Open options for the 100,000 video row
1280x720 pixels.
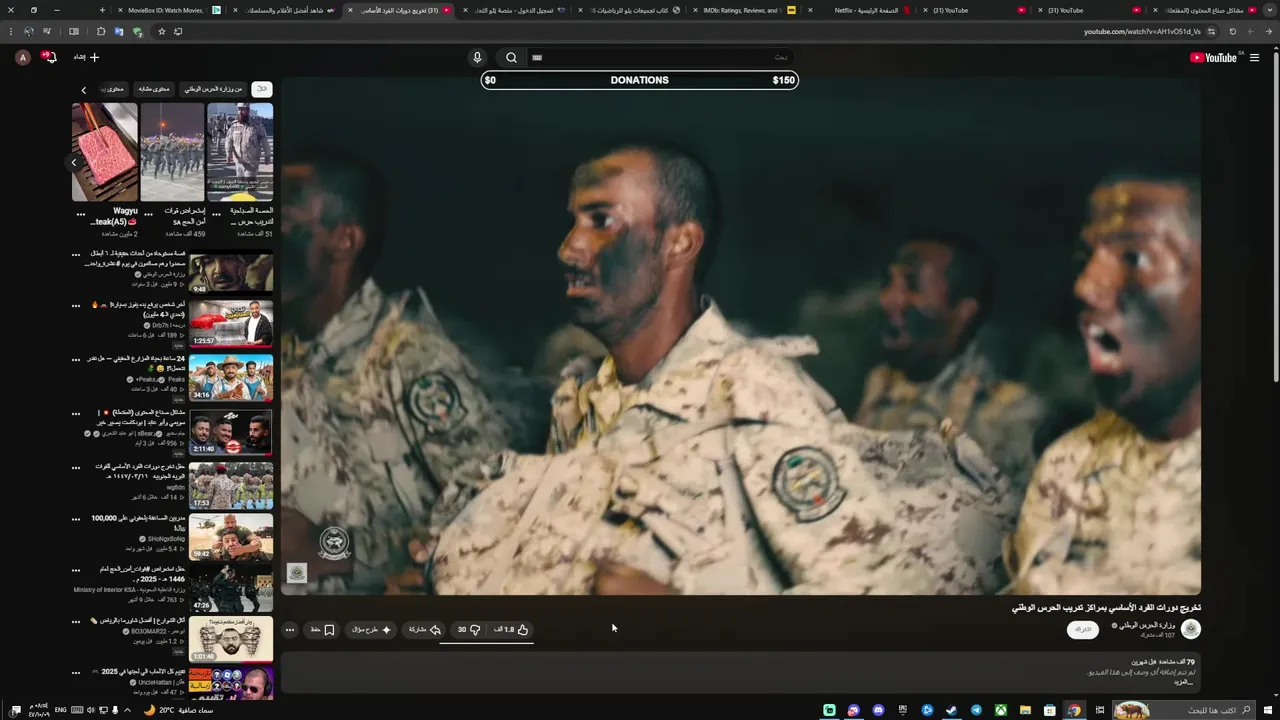[76, 518]
